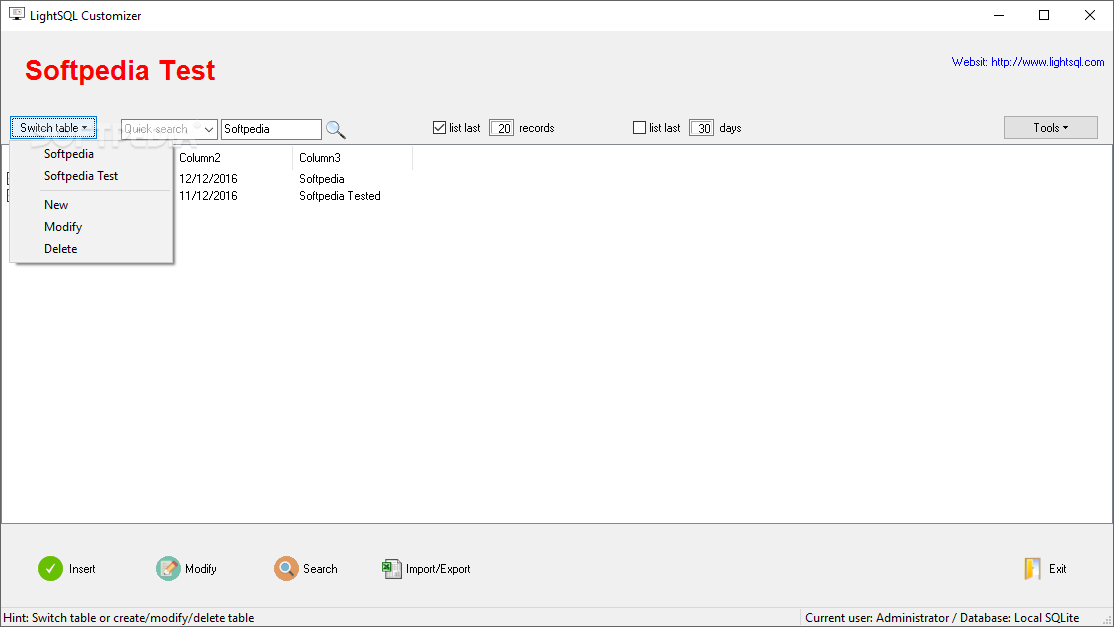Select the Softpedia cell in Column3
The width and height of the screenshot is (1114, 627).
tap(322, 179)
